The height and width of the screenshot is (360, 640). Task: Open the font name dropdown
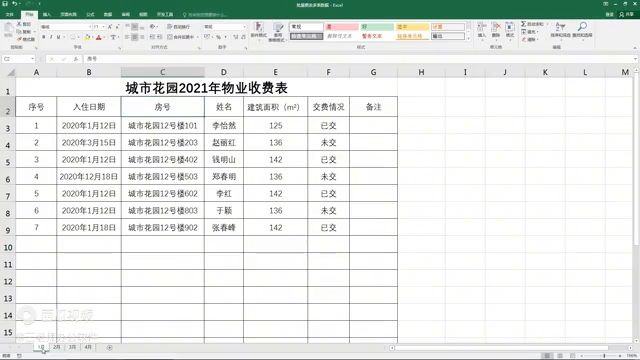(90, 27)
